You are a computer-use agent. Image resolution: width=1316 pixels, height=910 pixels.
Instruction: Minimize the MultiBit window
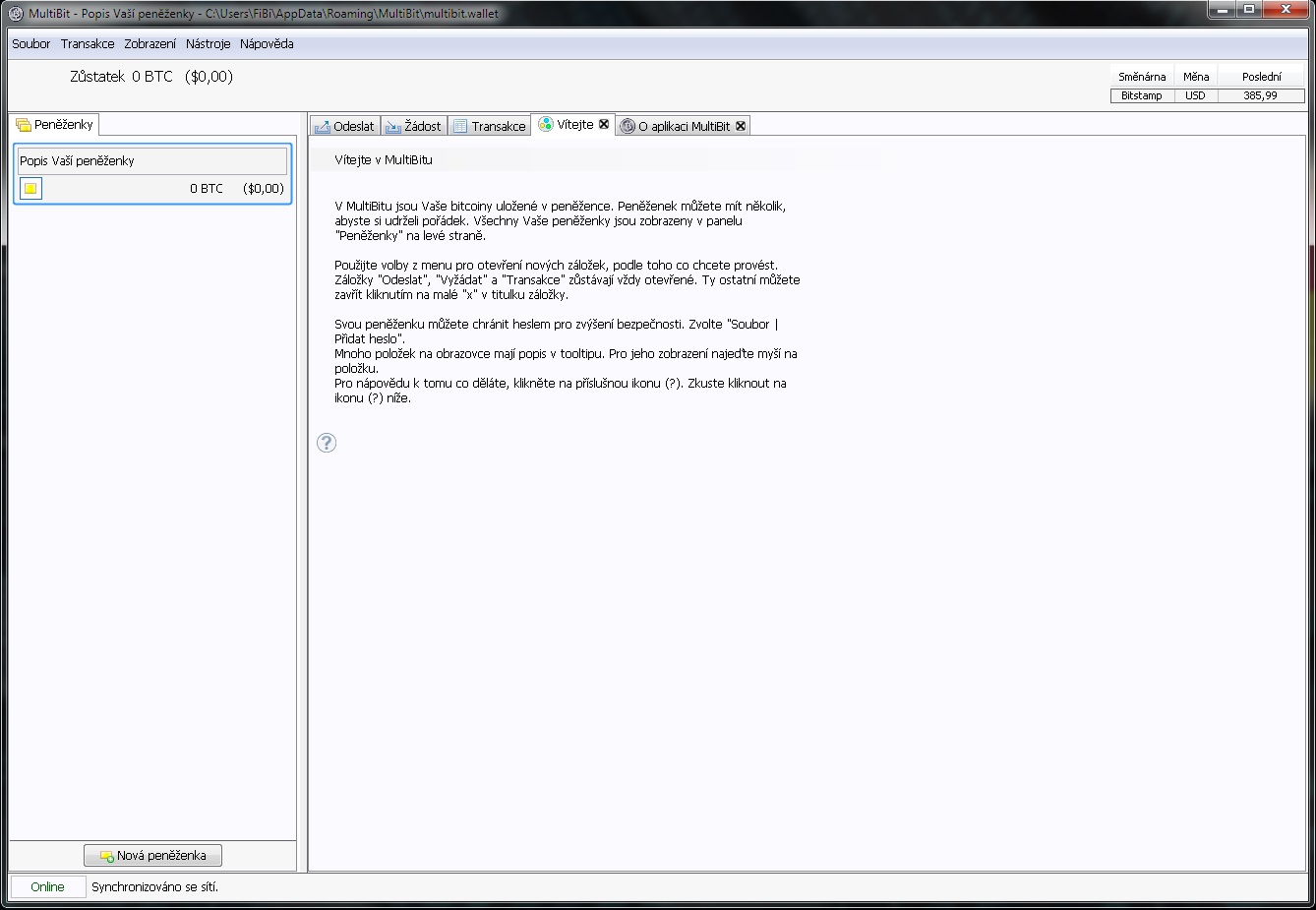click(1222, 10)
